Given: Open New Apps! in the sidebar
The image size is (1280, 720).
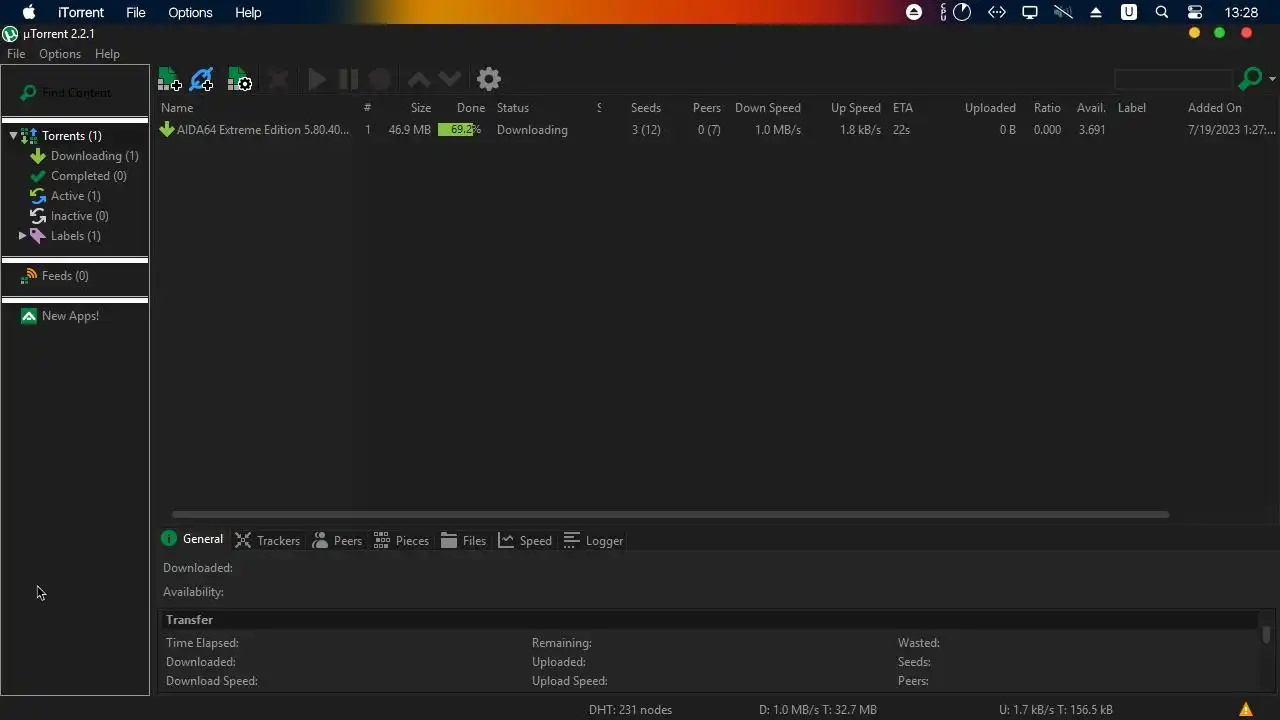Looking at the screenshot, I should (70, 316).
